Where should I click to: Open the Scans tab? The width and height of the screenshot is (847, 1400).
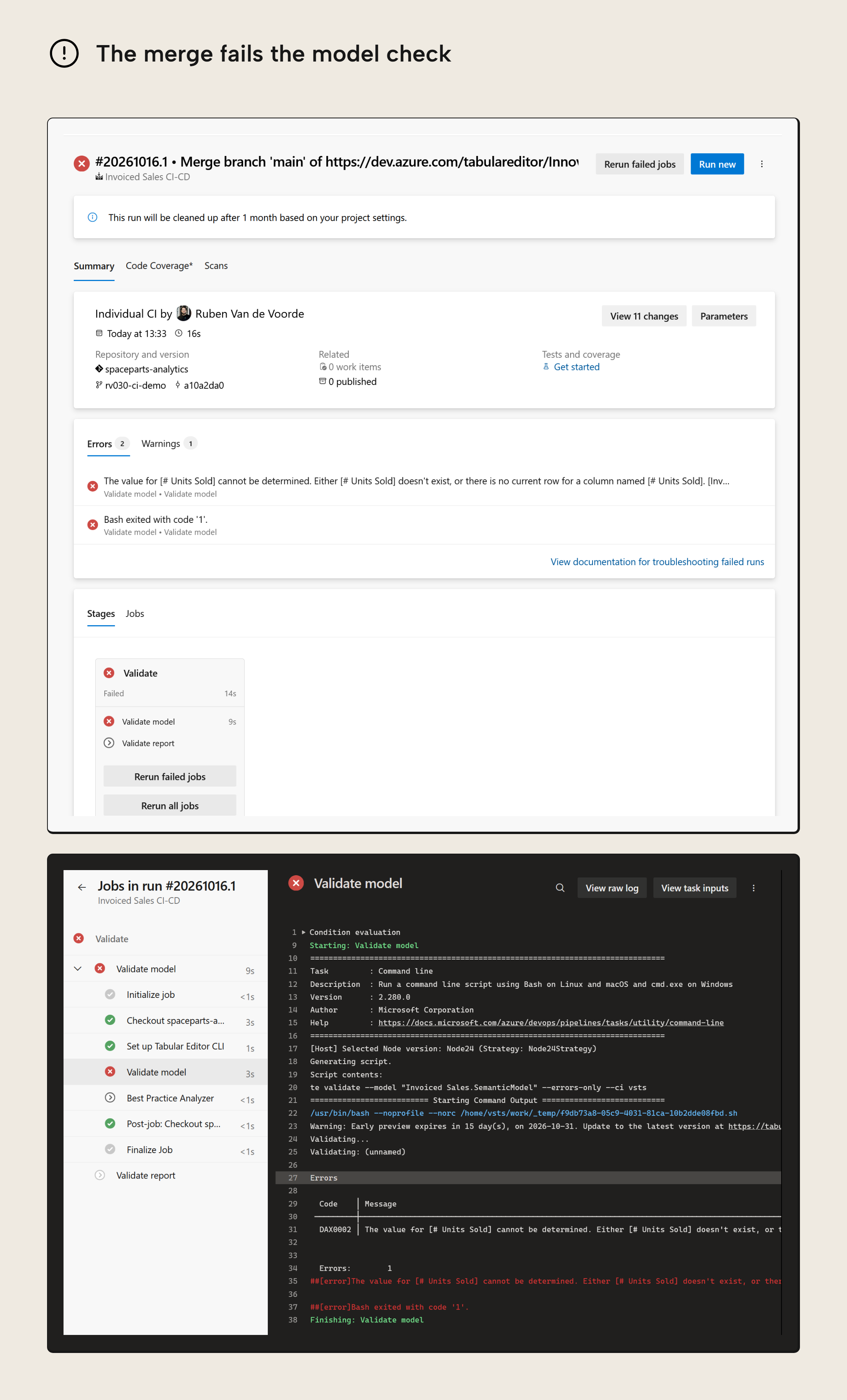[x=216, y=265]
